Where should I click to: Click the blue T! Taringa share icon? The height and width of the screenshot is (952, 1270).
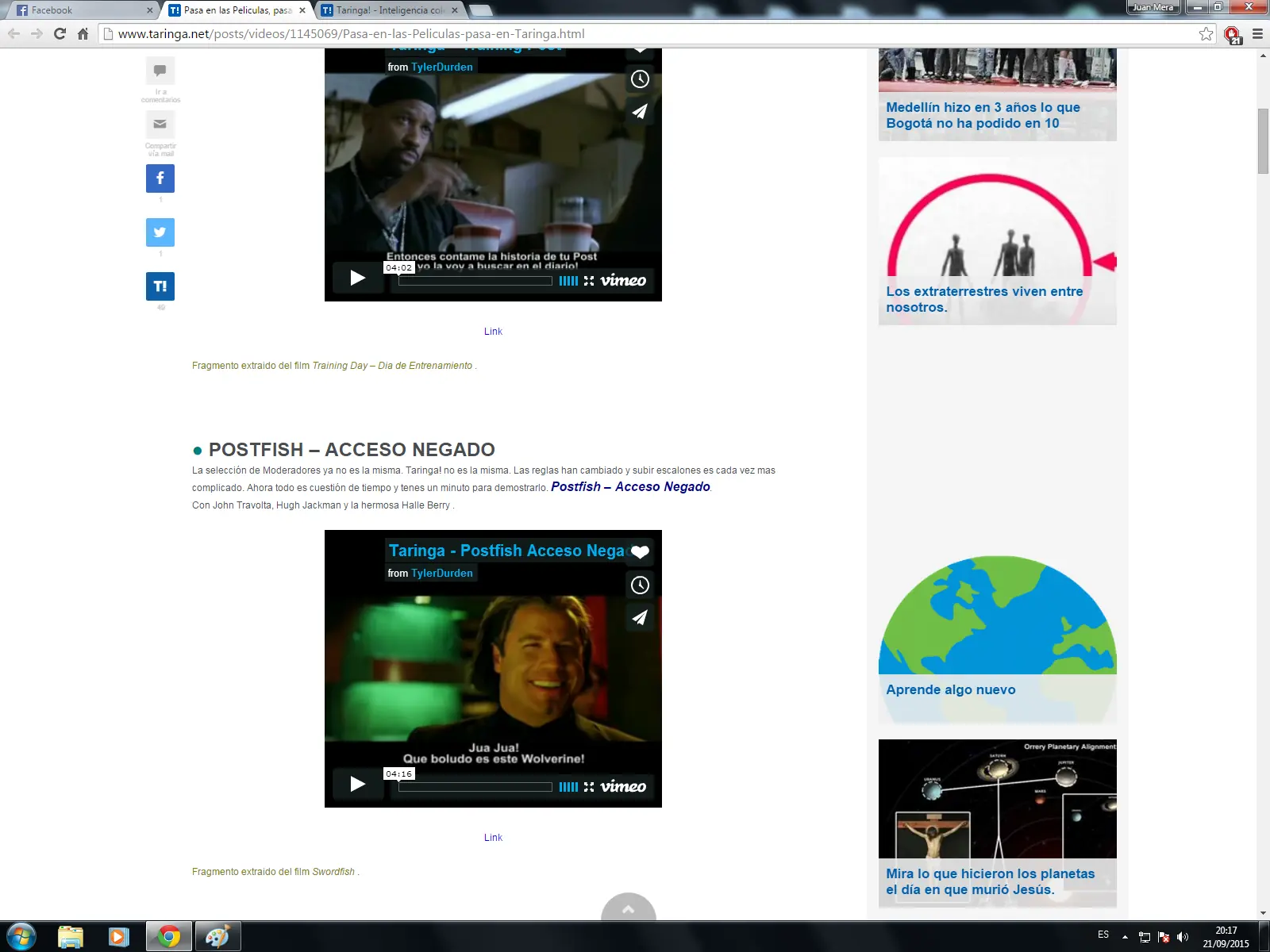click(x=160, y=286)
